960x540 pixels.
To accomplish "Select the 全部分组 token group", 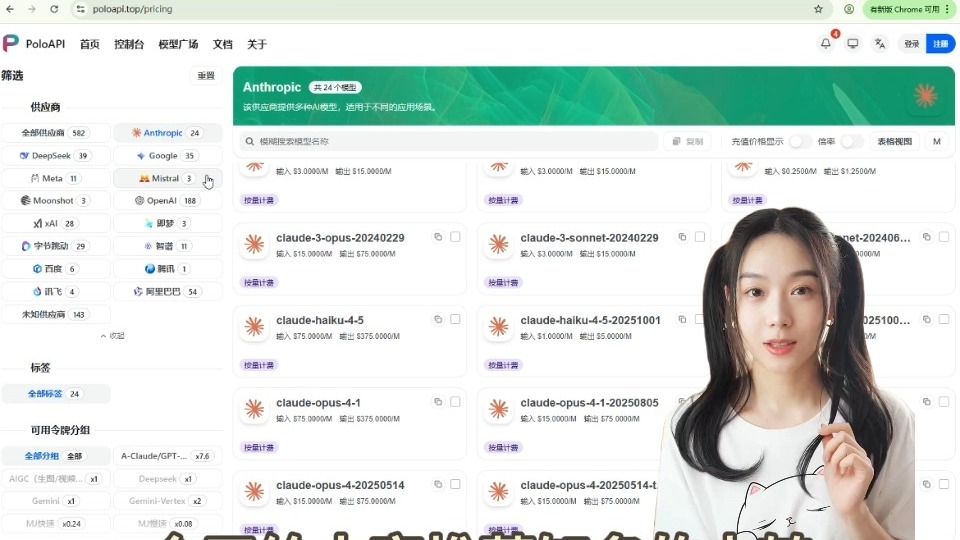I will [56, 456].
